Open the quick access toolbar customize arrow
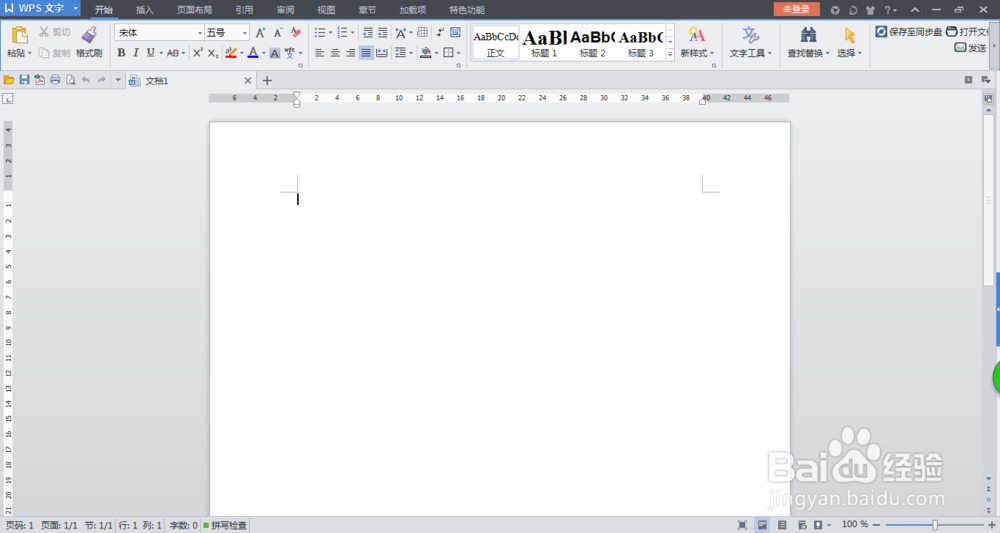This screenshot has height=533, width=1000. coord(118,80)
